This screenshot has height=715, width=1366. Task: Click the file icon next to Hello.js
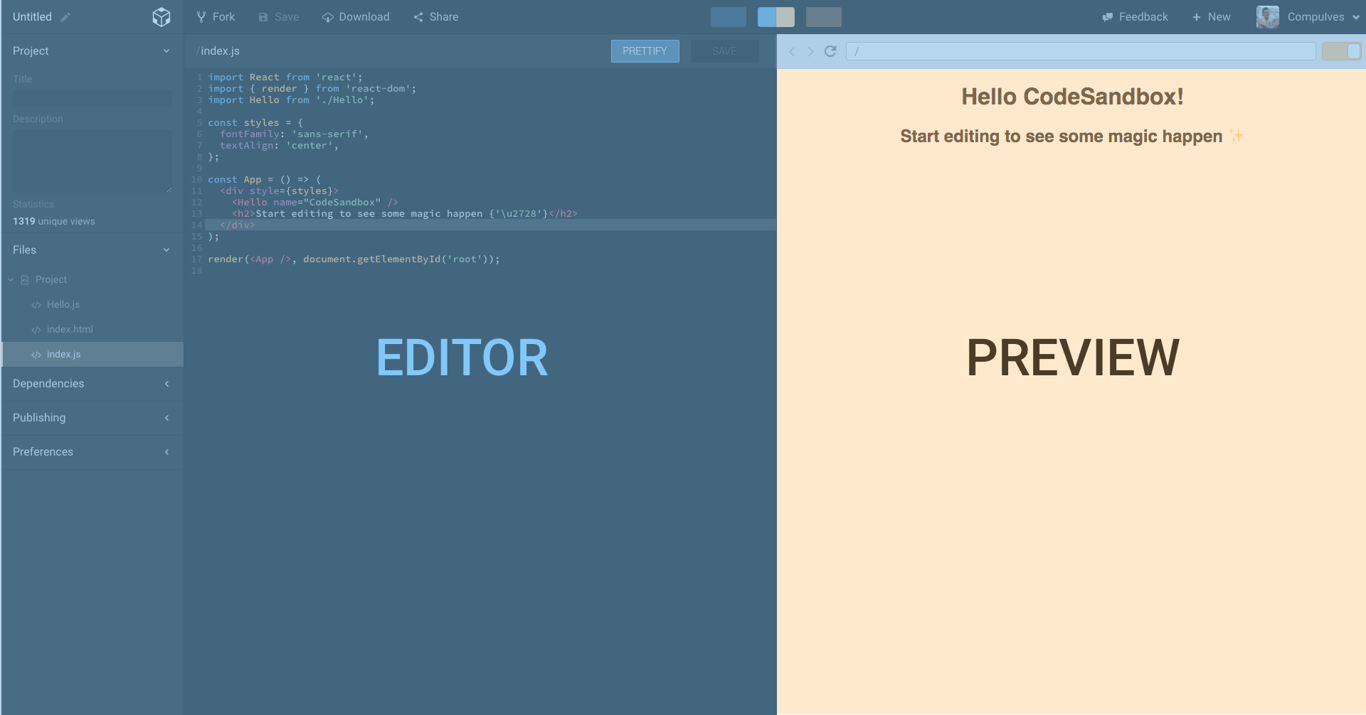37,304
